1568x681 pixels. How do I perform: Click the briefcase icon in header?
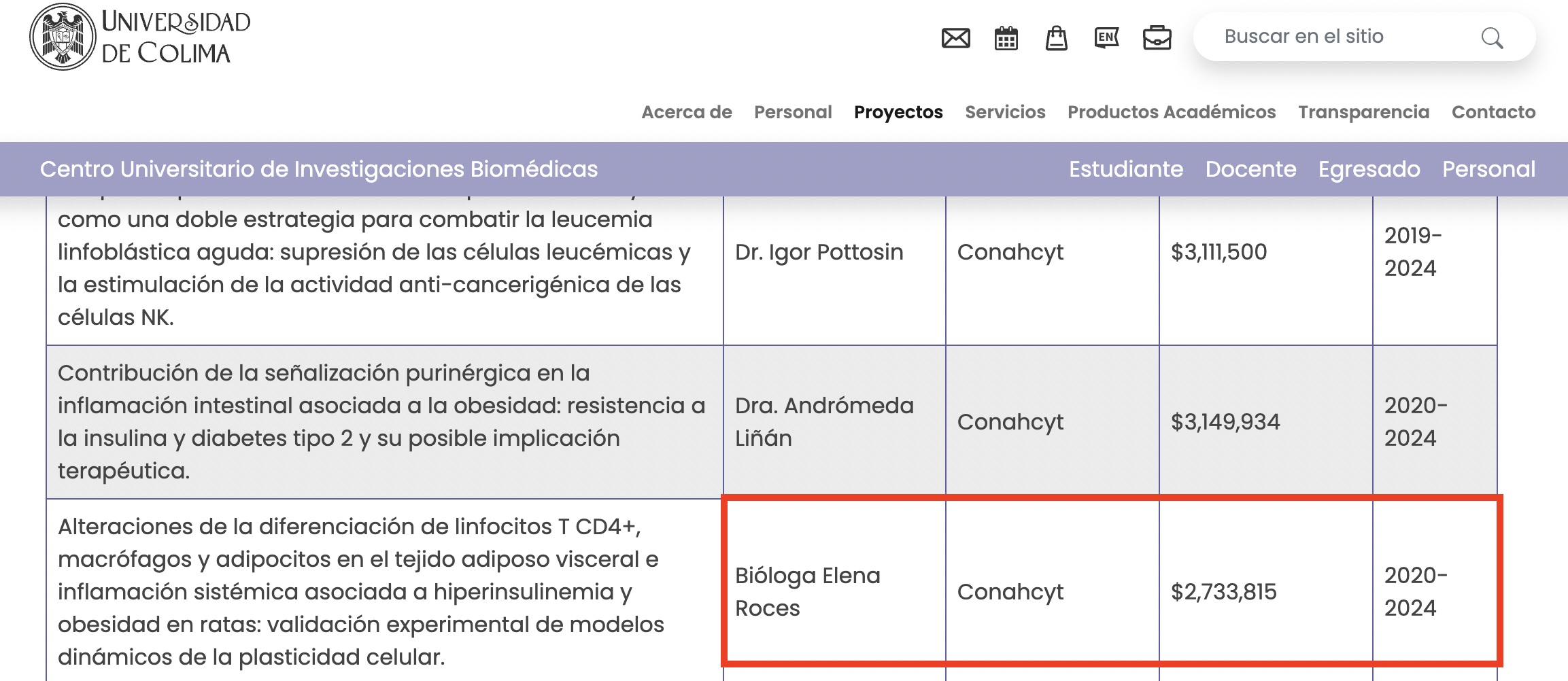pos(1157,38)
